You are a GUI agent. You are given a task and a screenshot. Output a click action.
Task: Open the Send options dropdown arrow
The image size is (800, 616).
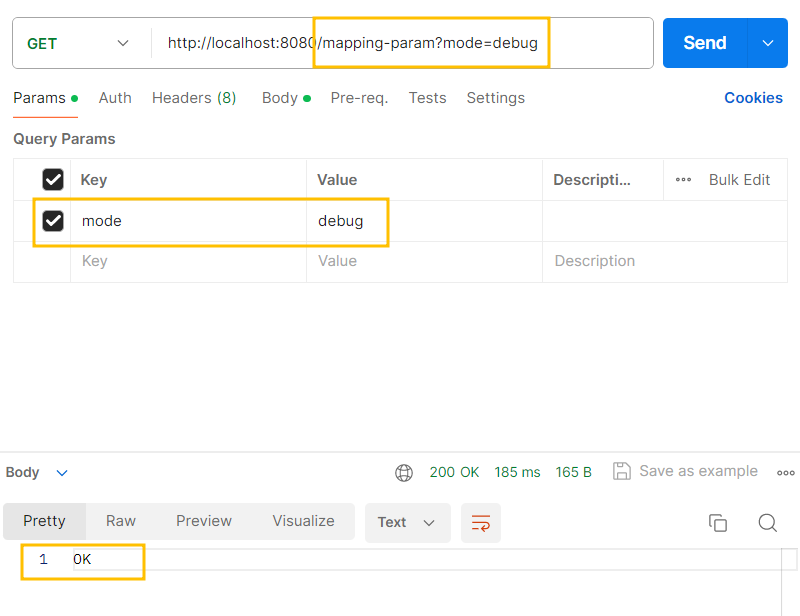[x=768, y=43]
